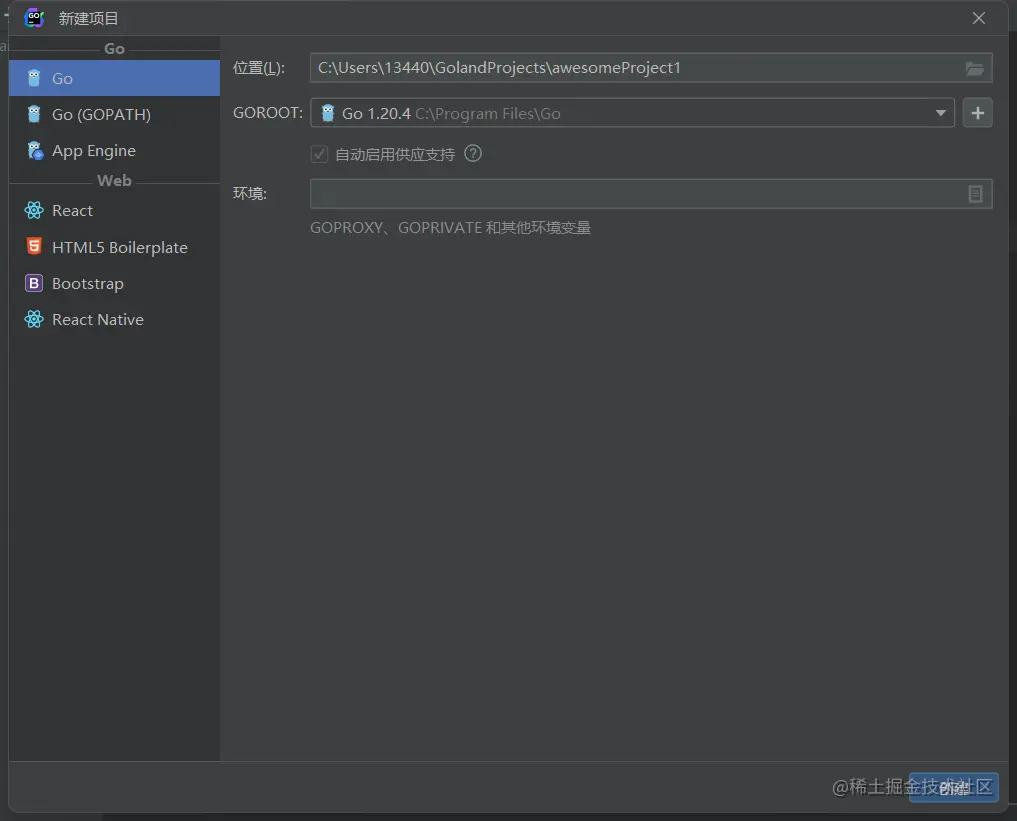
Task: Click the HTML5 shield icon
Action: [34, 246]
